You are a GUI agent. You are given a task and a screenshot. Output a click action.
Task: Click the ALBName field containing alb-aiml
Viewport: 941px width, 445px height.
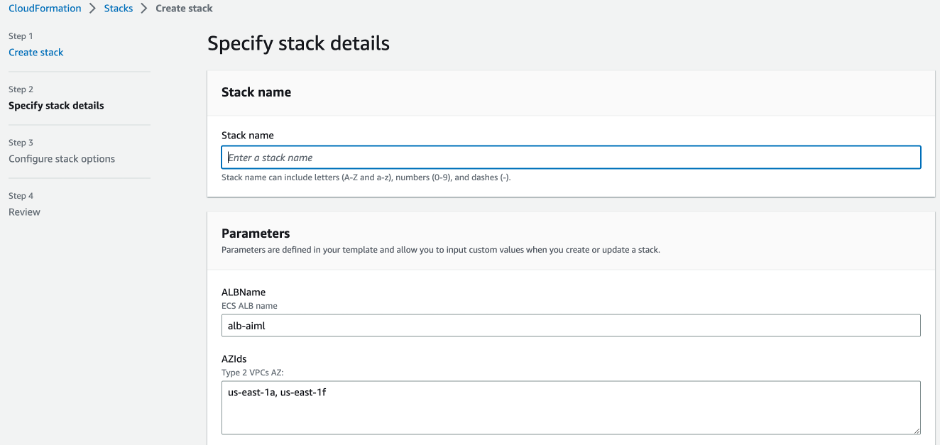(x=570, y=325)
